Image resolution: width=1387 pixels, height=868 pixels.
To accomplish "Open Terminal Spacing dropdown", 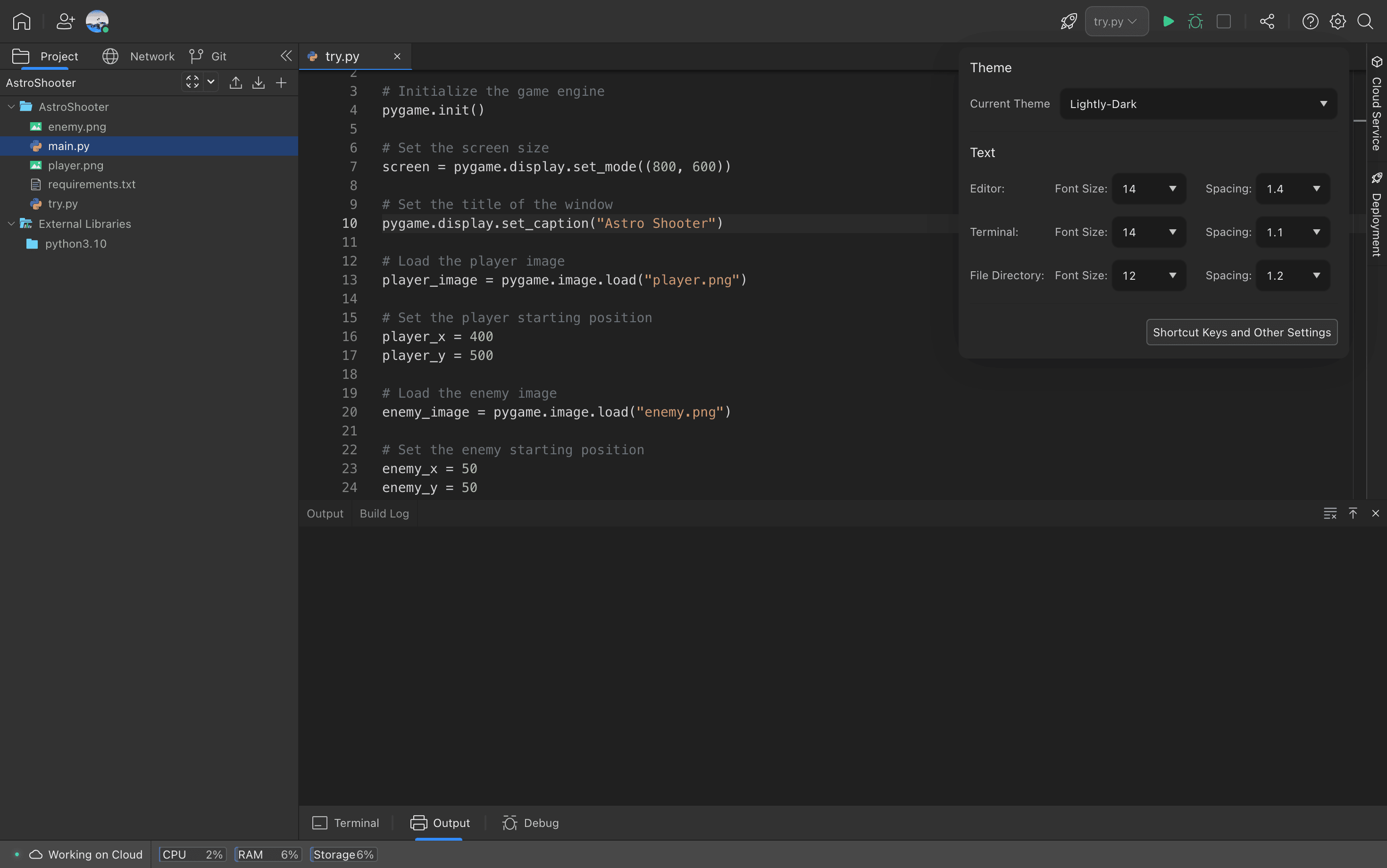I will 1293,233.
